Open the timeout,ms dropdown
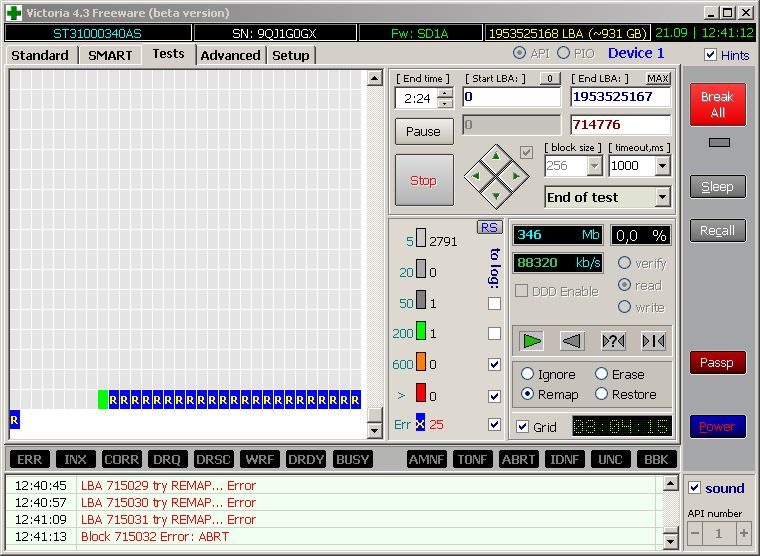 point(663,166)
